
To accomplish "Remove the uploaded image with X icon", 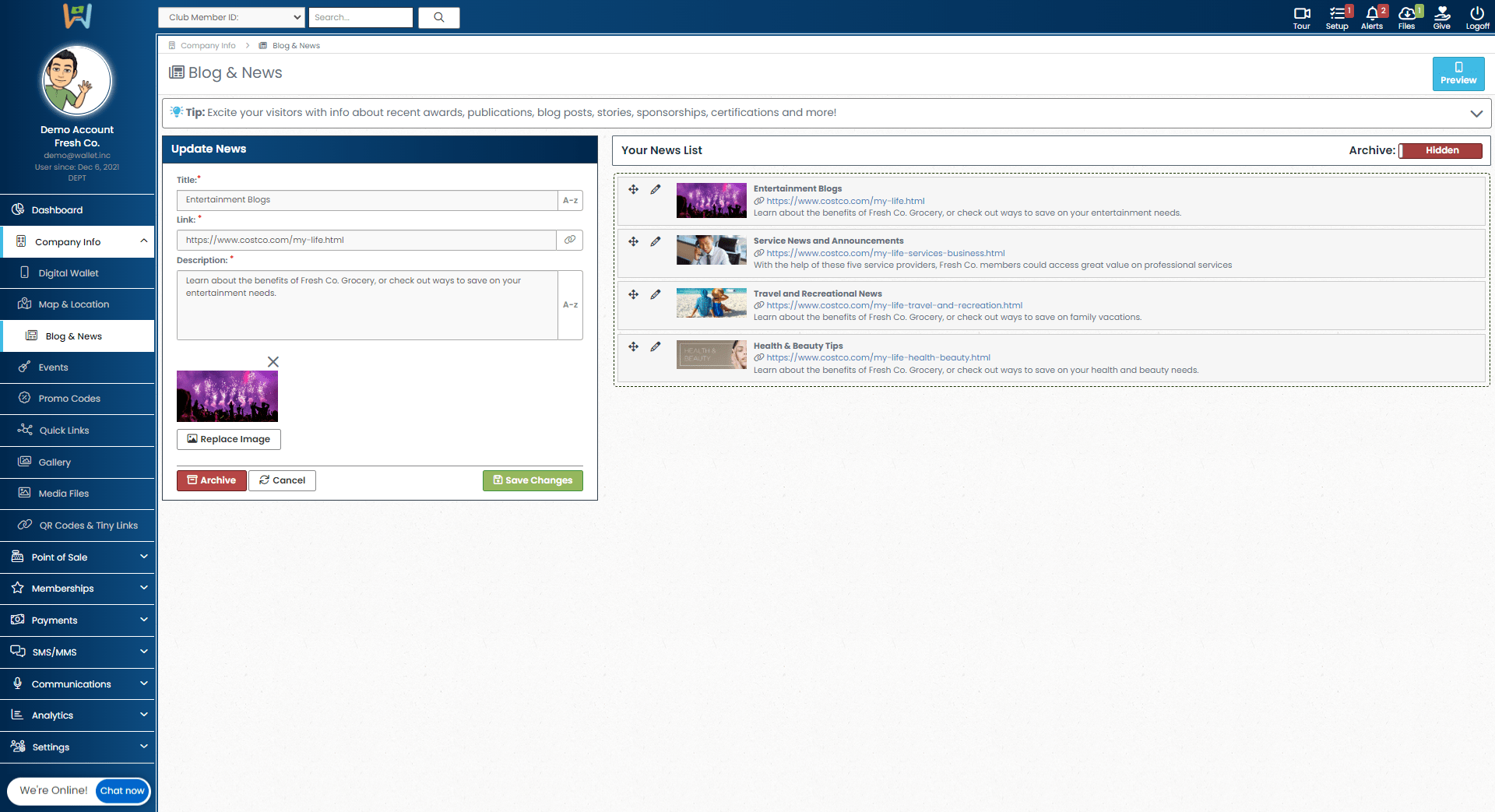I will tap(273, 362).
